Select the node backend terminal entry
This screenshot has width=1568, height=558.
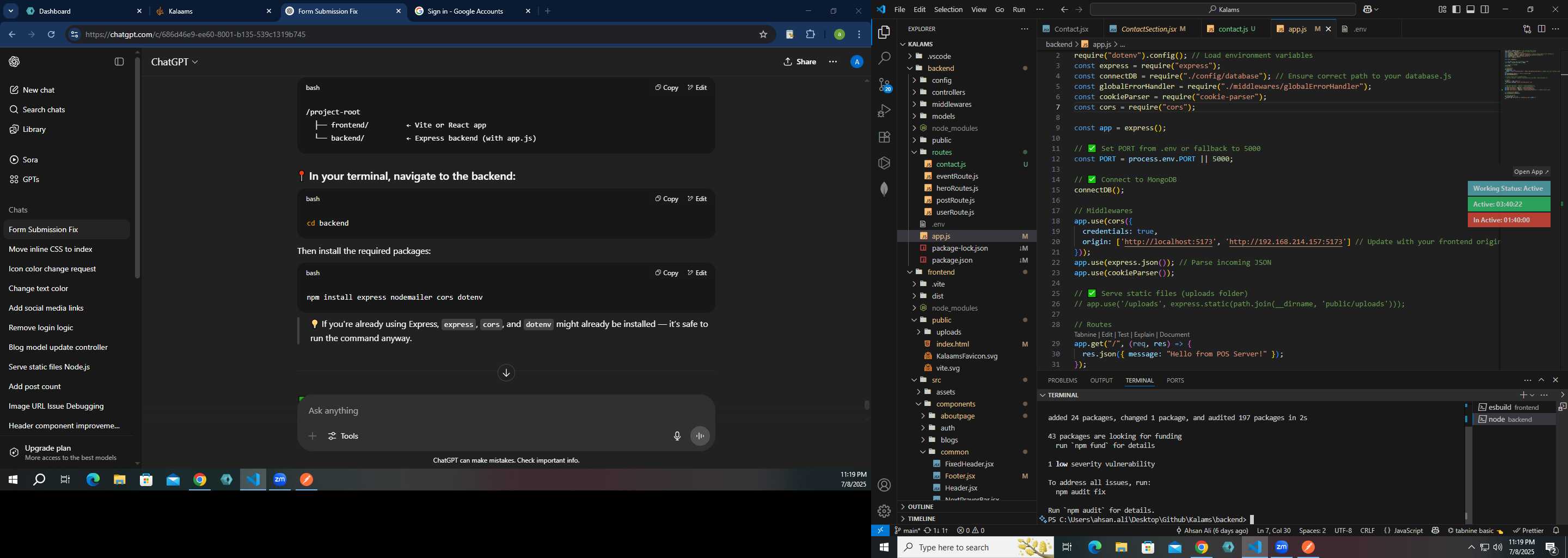1514,420
